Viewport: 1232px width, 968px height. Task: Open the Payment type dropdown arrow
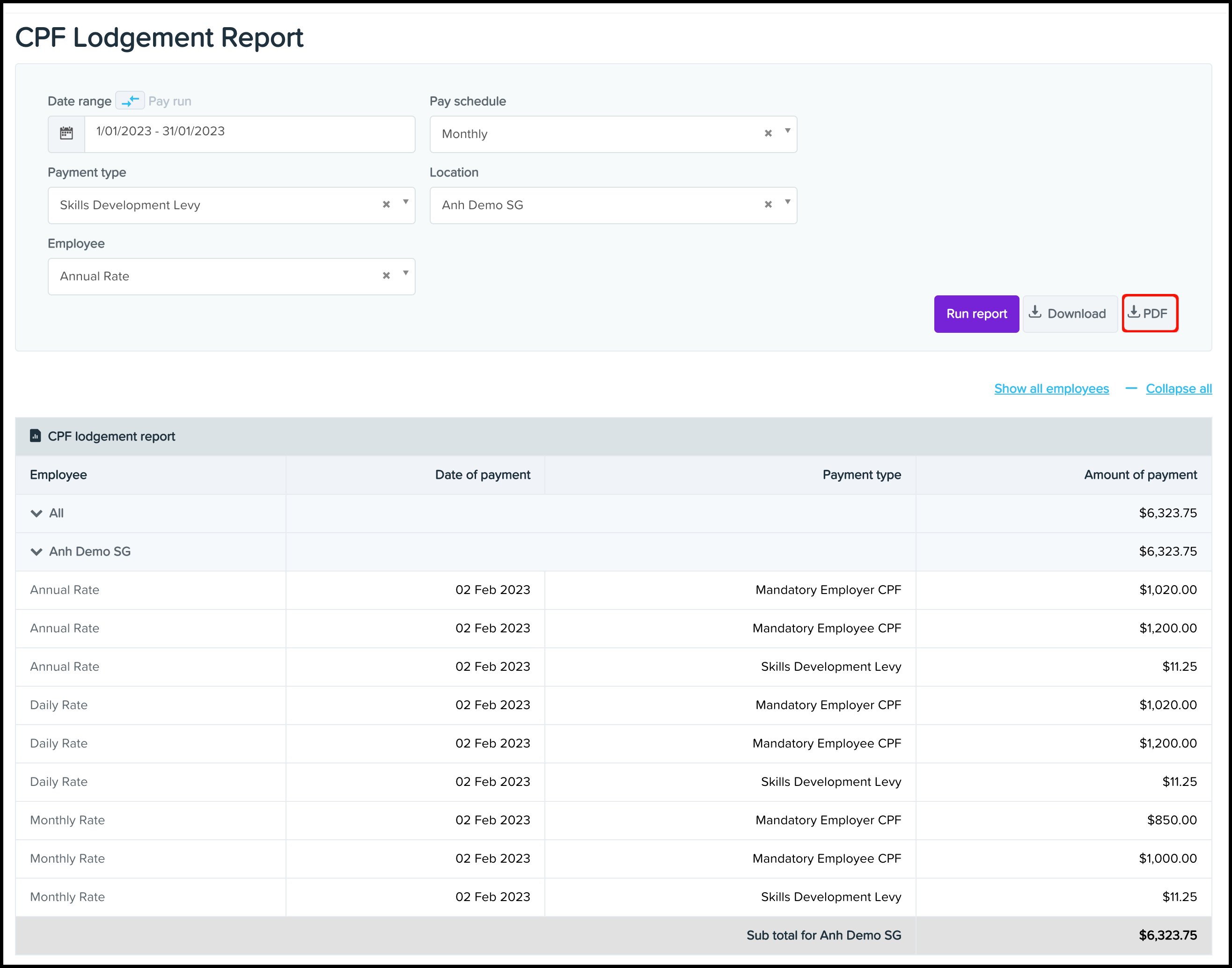point(405,202)
